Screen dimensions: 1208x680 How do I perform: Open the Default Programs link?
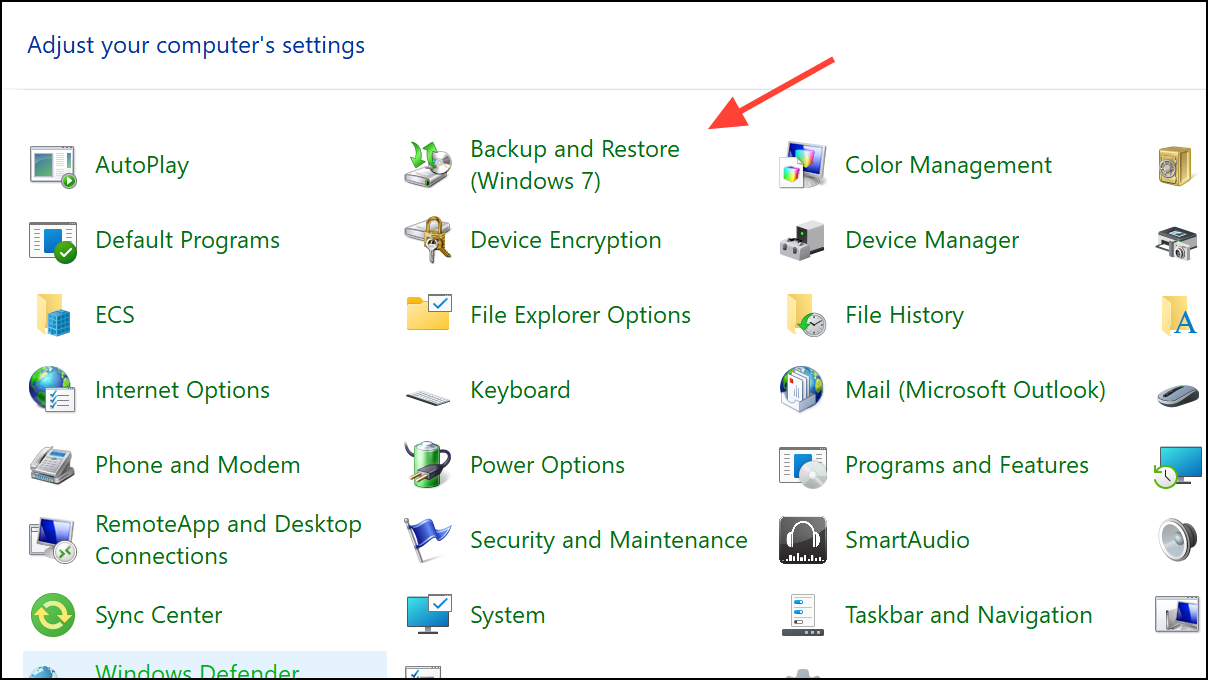[x=187, y=240]
